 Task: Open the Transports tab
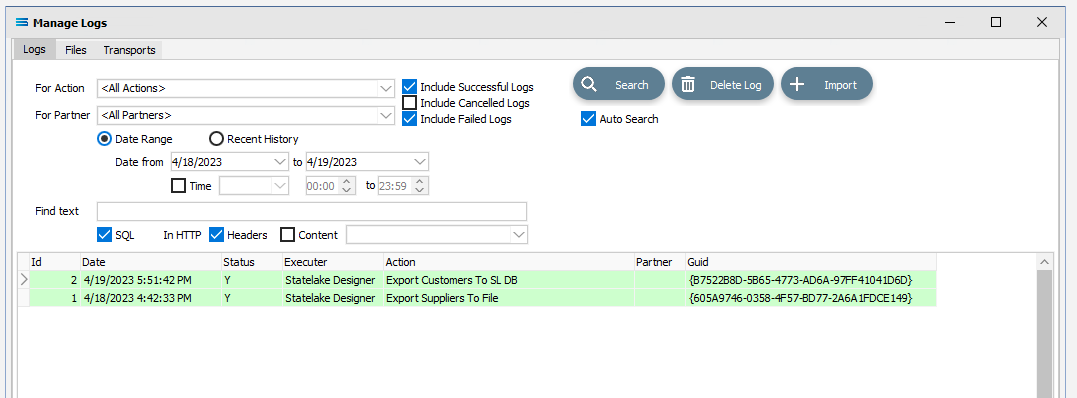[129, 50]
